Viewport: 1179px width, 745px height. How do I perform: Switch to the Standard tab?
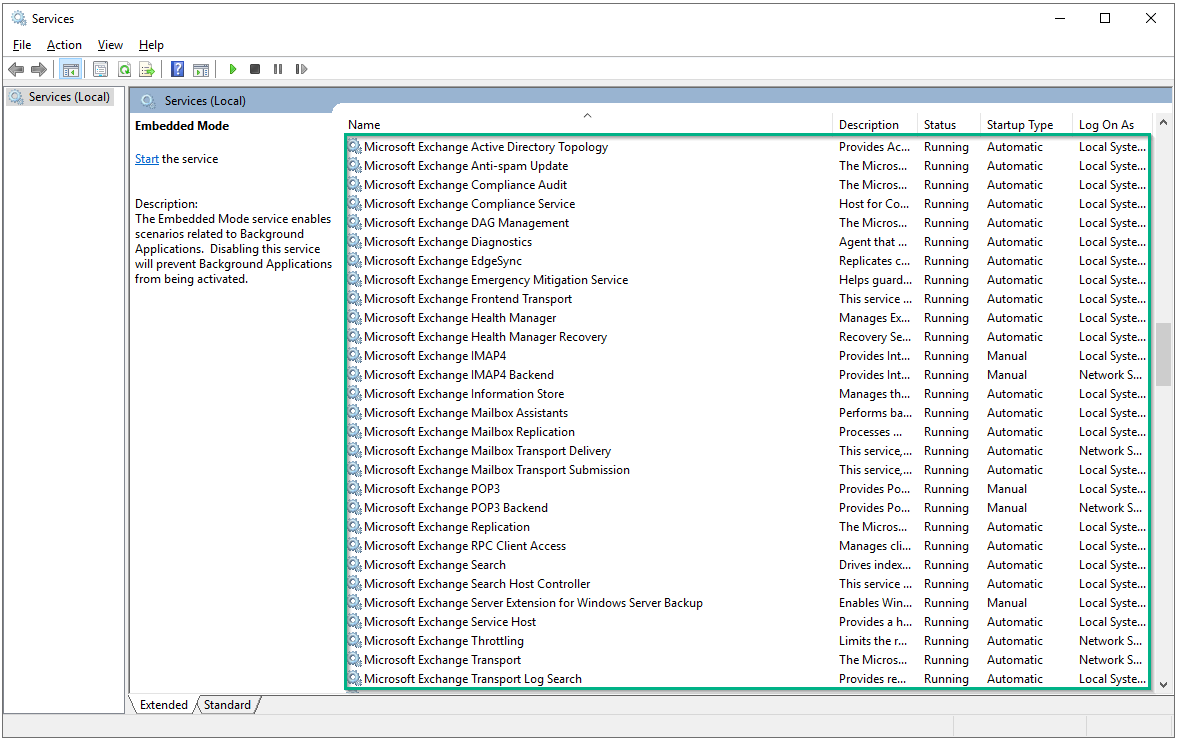(x=227, y=705)
